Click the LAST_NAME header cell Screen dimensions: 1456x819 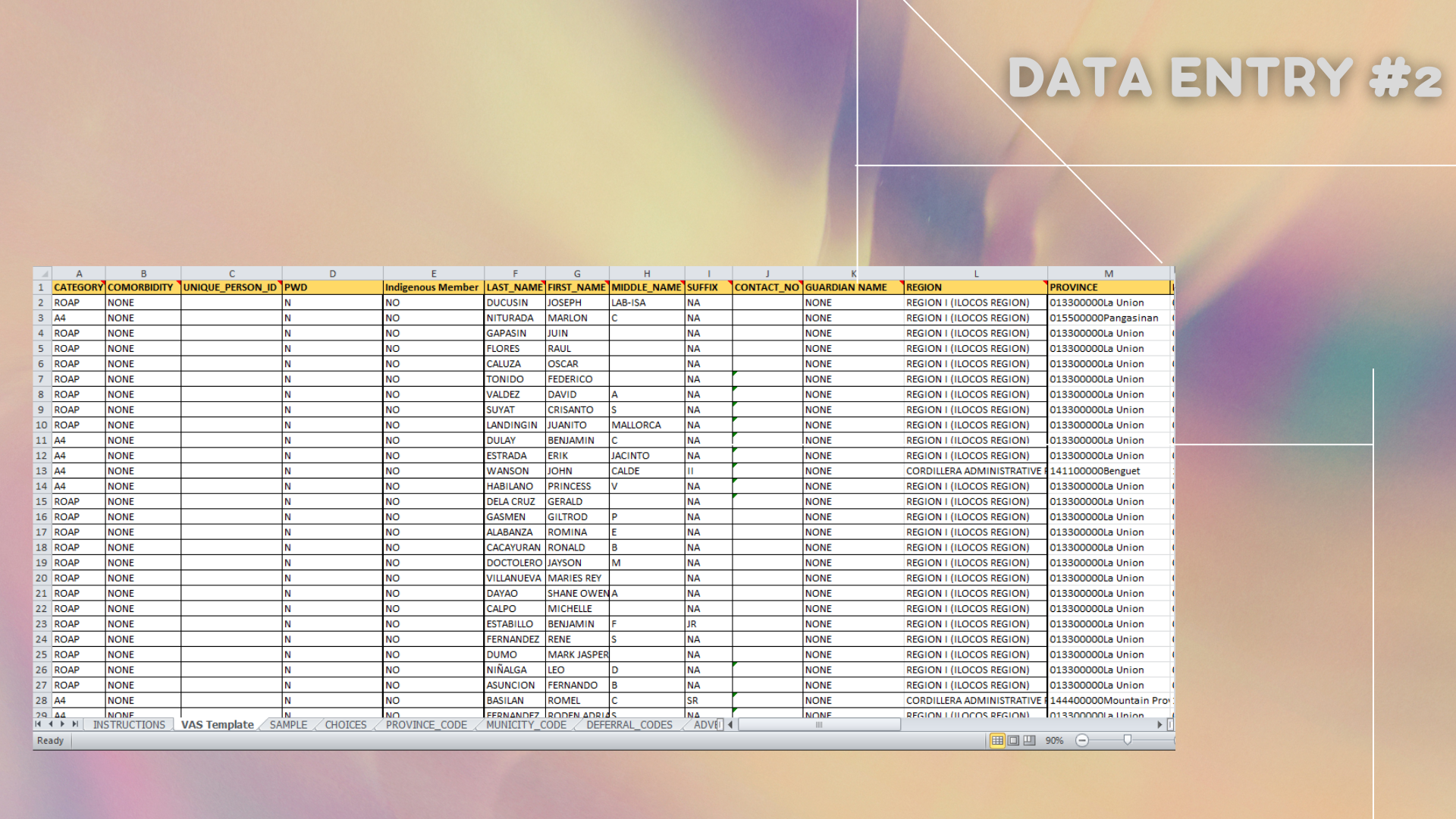515,287
